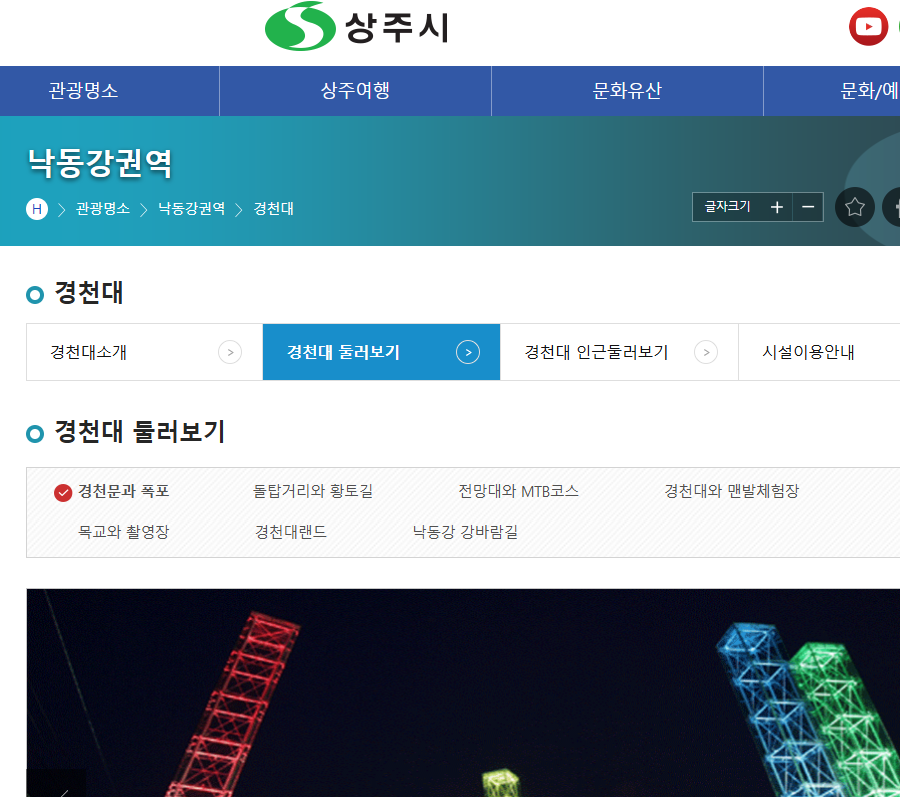Open the night-lit towers photo

pos(463,693)
